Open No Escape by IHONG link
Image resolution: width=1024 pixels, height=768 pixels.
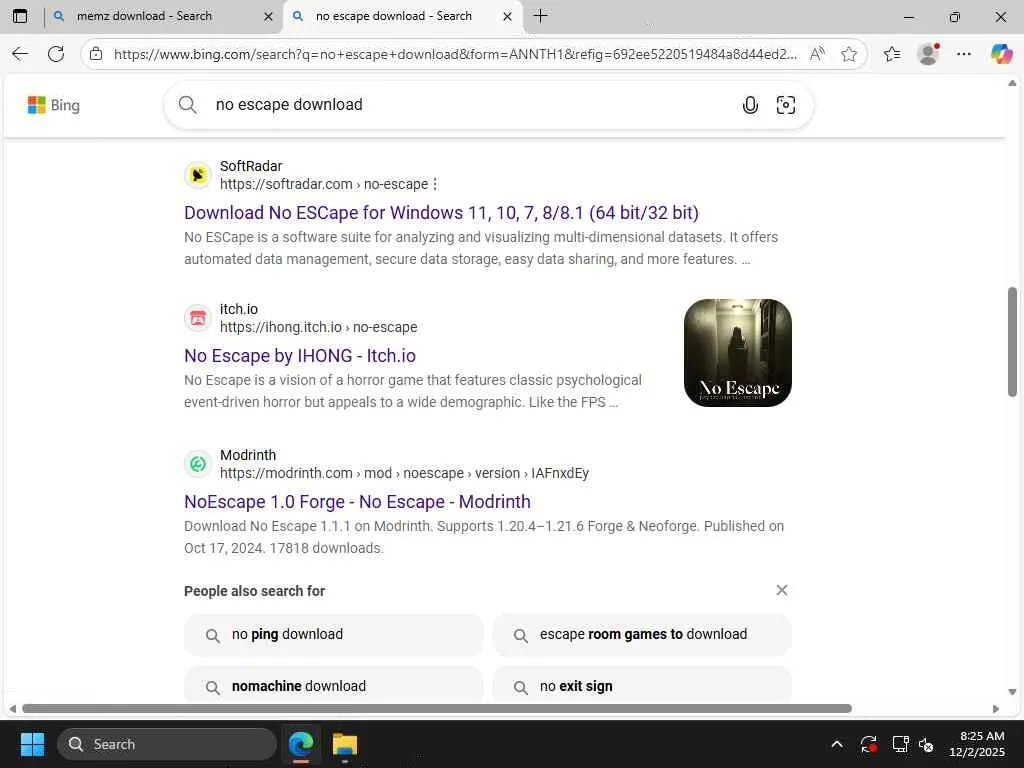[300, 356]
